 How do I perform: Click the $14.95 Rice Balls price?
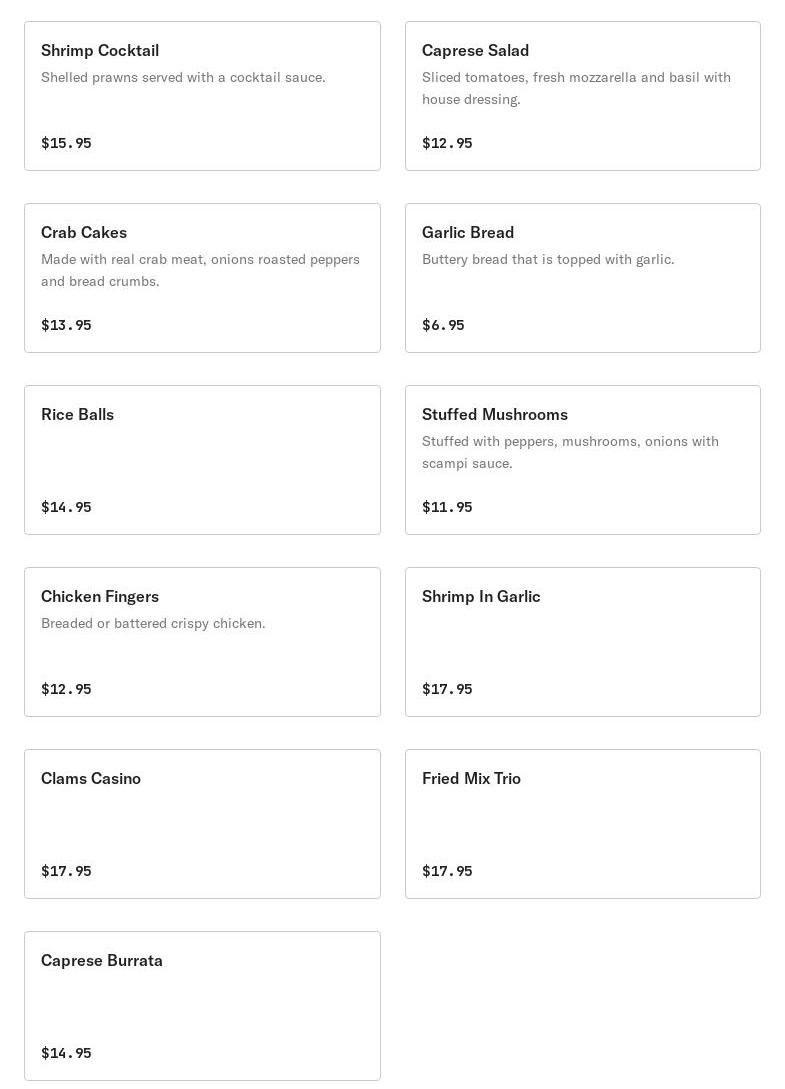66,507
